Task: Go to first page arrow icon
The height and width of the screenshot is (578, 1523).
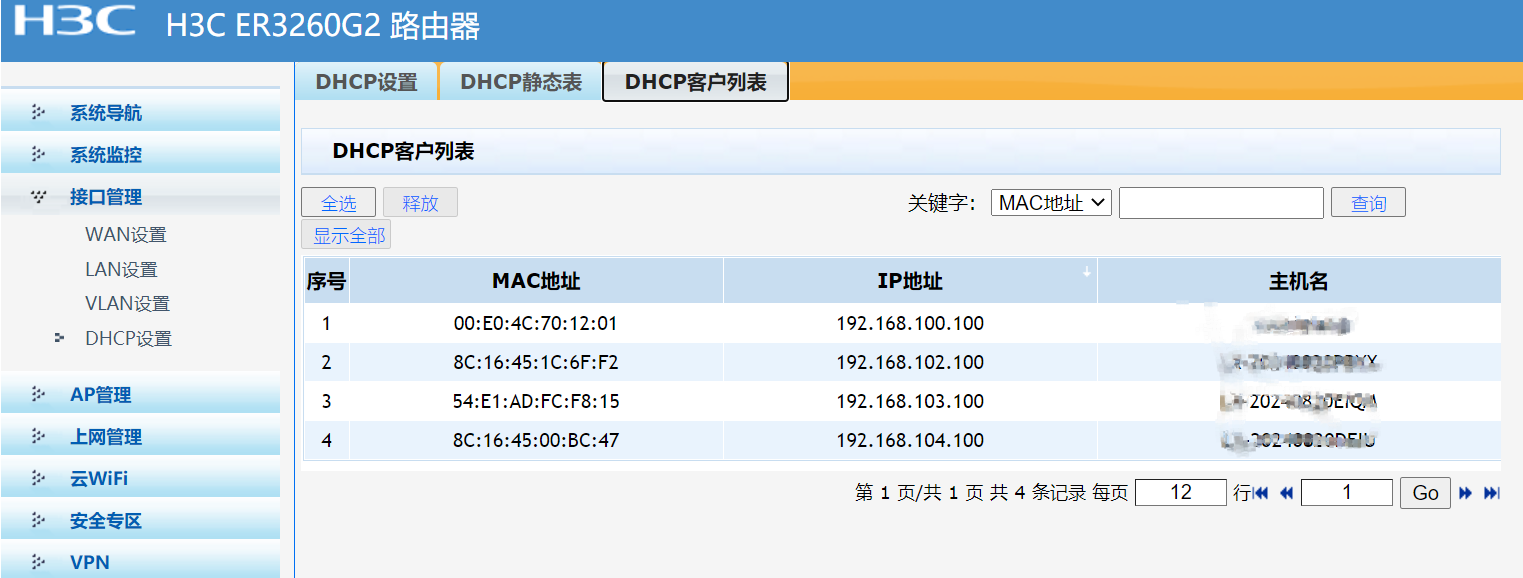Action: coord(1261,493)
